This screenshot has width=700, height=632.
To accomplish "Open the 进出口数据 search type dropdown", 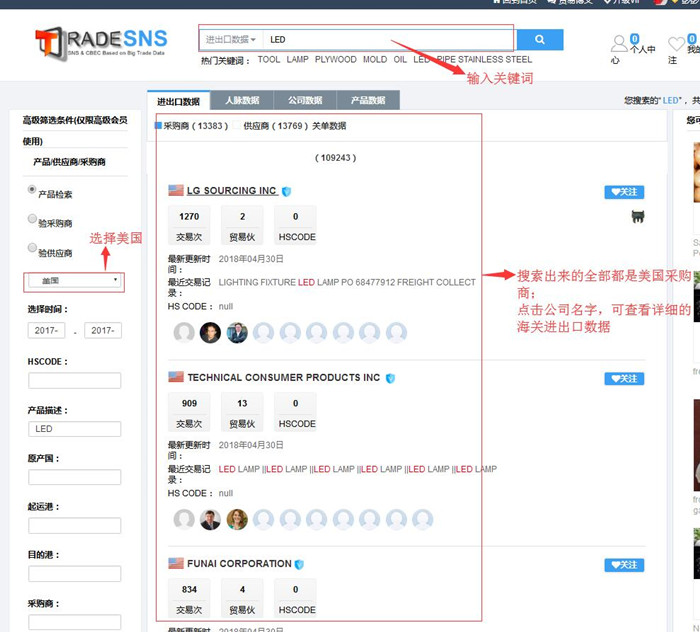I will [231, 39].
